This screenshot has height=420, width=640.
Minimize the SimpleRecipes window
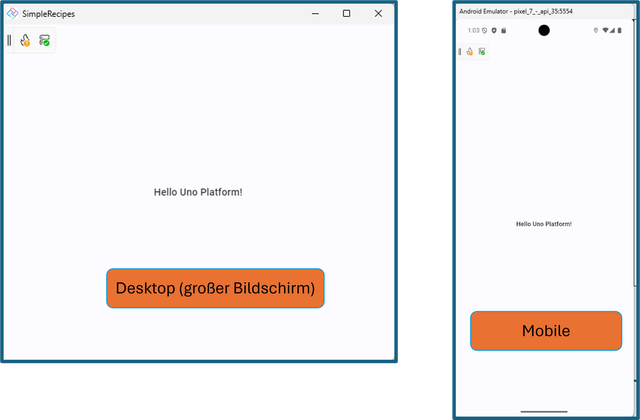(x=315, y=13)
